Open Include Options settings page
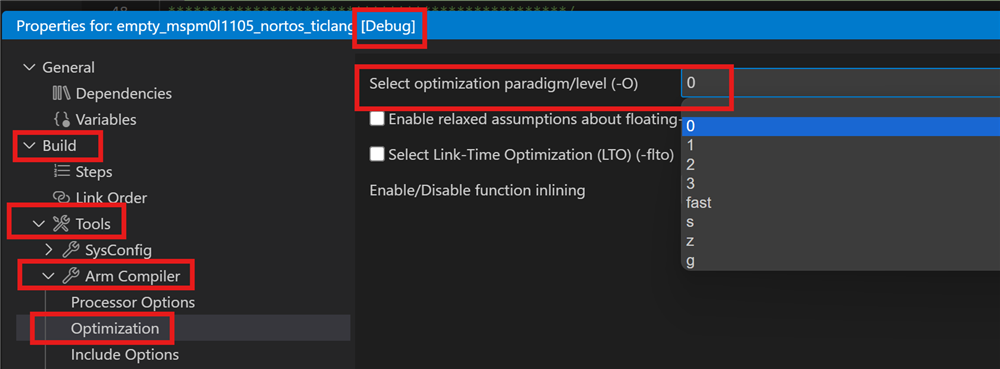1000x369 pixels. (x=125, y=354)
